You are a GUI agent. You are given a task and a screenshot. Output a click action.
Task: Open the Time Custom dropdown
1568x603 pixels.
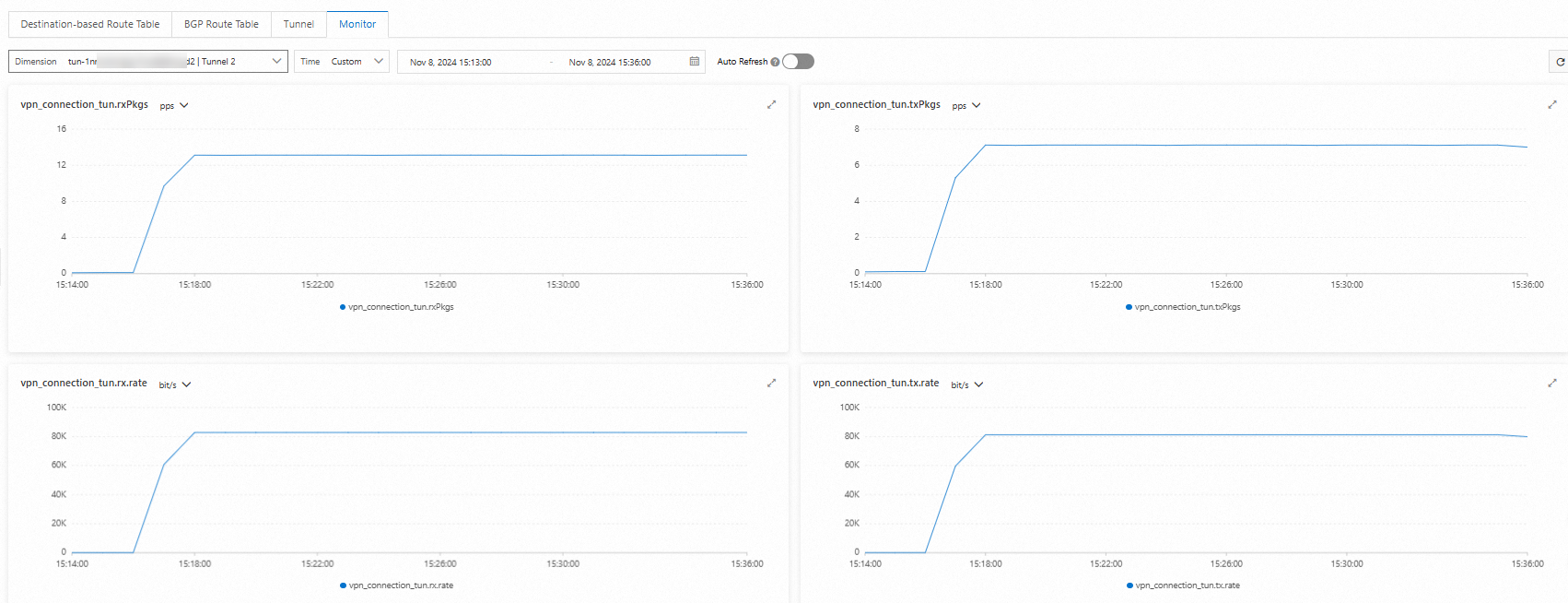[342, 62]
